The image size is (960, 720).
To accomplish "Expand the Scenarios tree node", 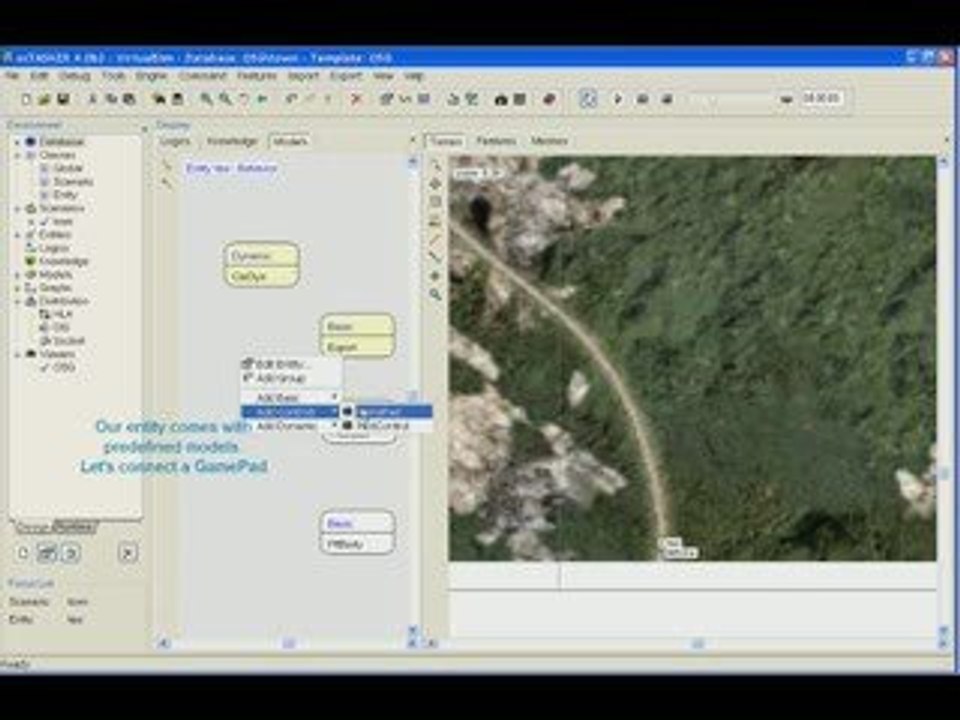I will [x=18, y=209].
